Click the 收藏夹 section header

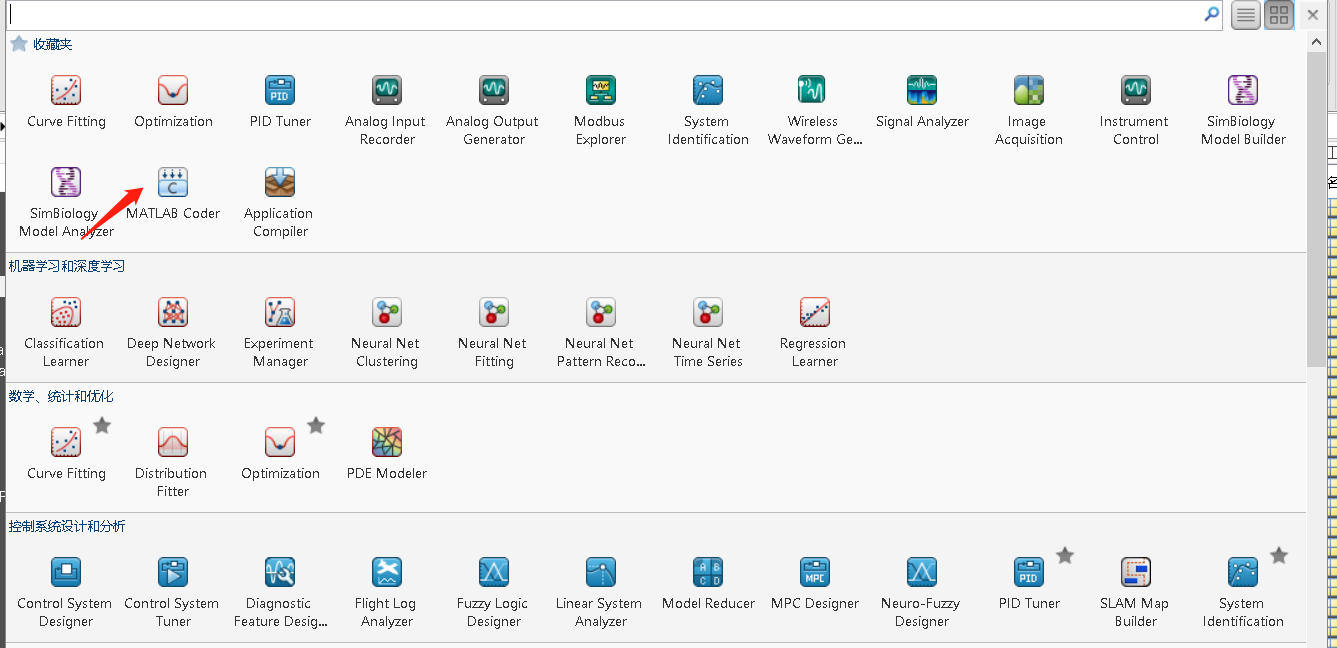[53, 44]
